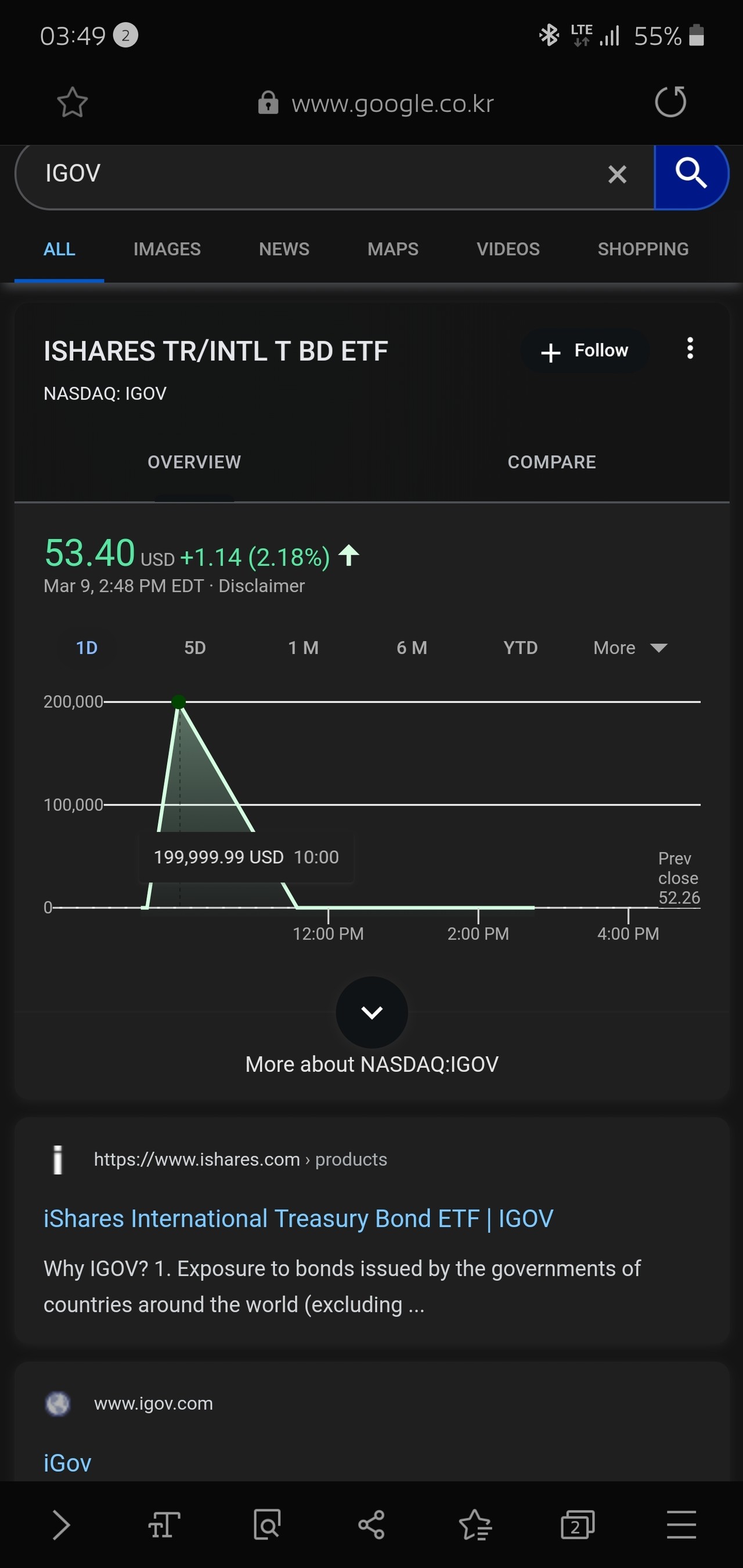Screen dimensions: 743x1568
Task: Open the browser hamburger menu
Action: (681, 1525)
